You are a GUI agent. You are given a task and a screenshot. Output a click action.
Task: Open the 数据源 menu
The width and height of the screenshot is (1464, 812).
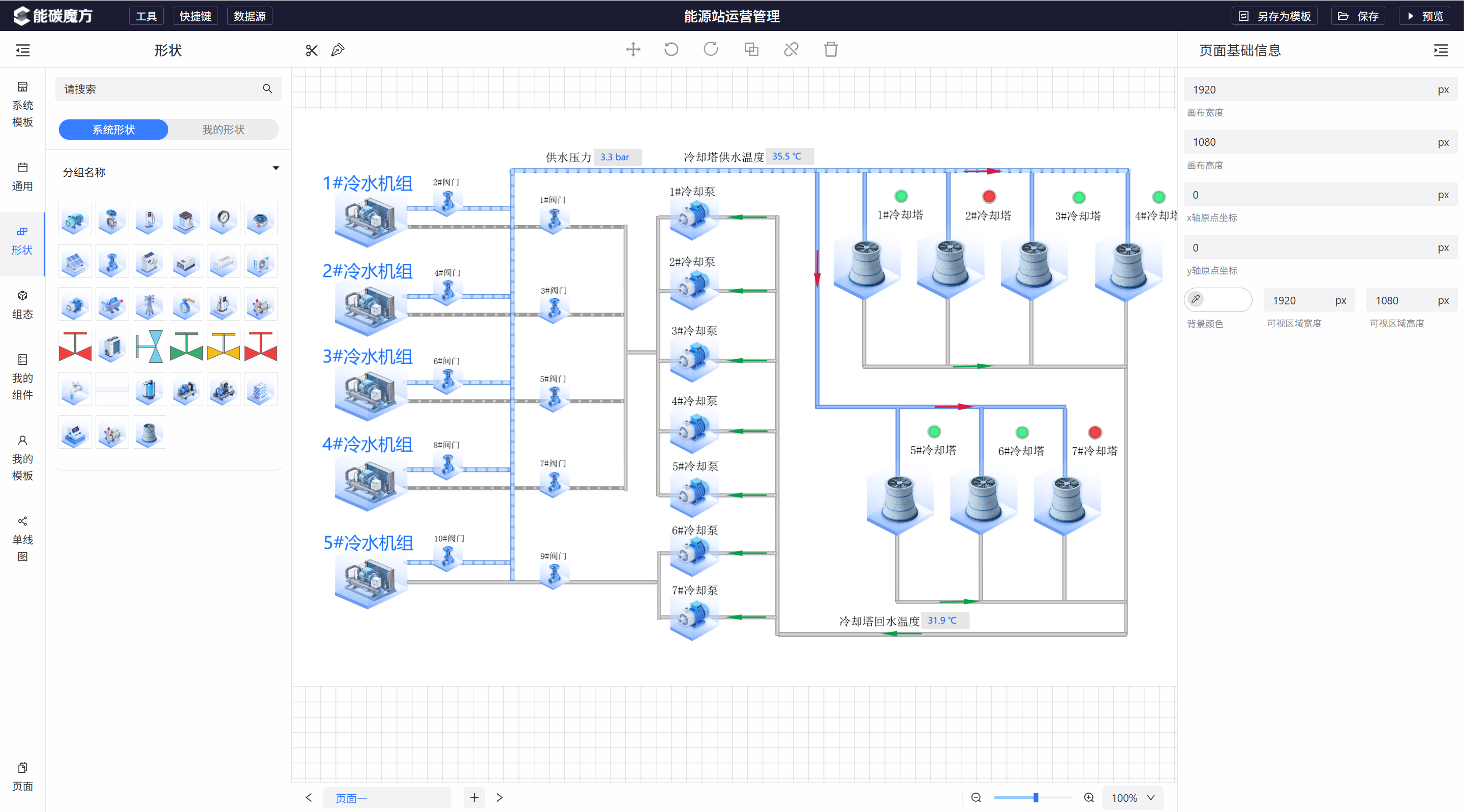pyautogui.click(x=250, y=16)
